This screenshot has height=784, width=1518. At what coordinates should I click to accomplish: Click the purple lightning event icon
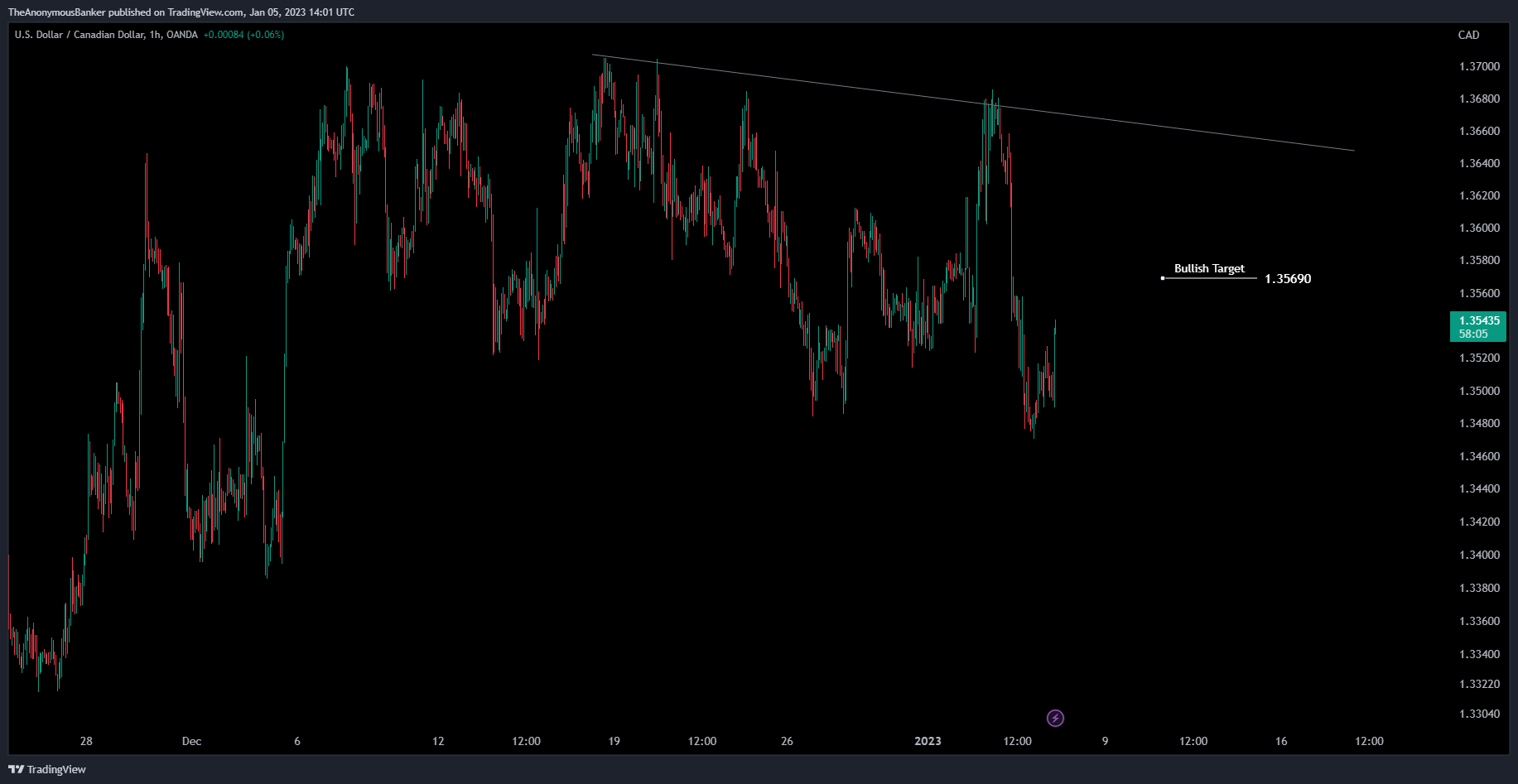point(1055,718)
